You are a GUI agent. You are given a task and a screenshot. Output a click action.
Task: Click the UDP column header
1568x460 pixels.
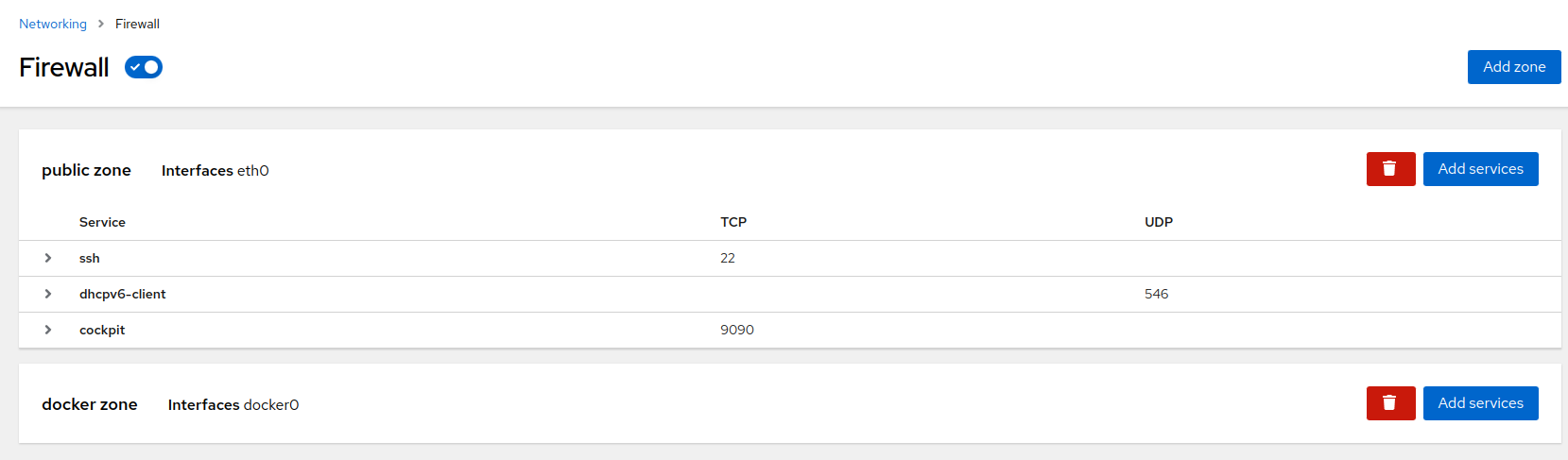coord(1159,222)
